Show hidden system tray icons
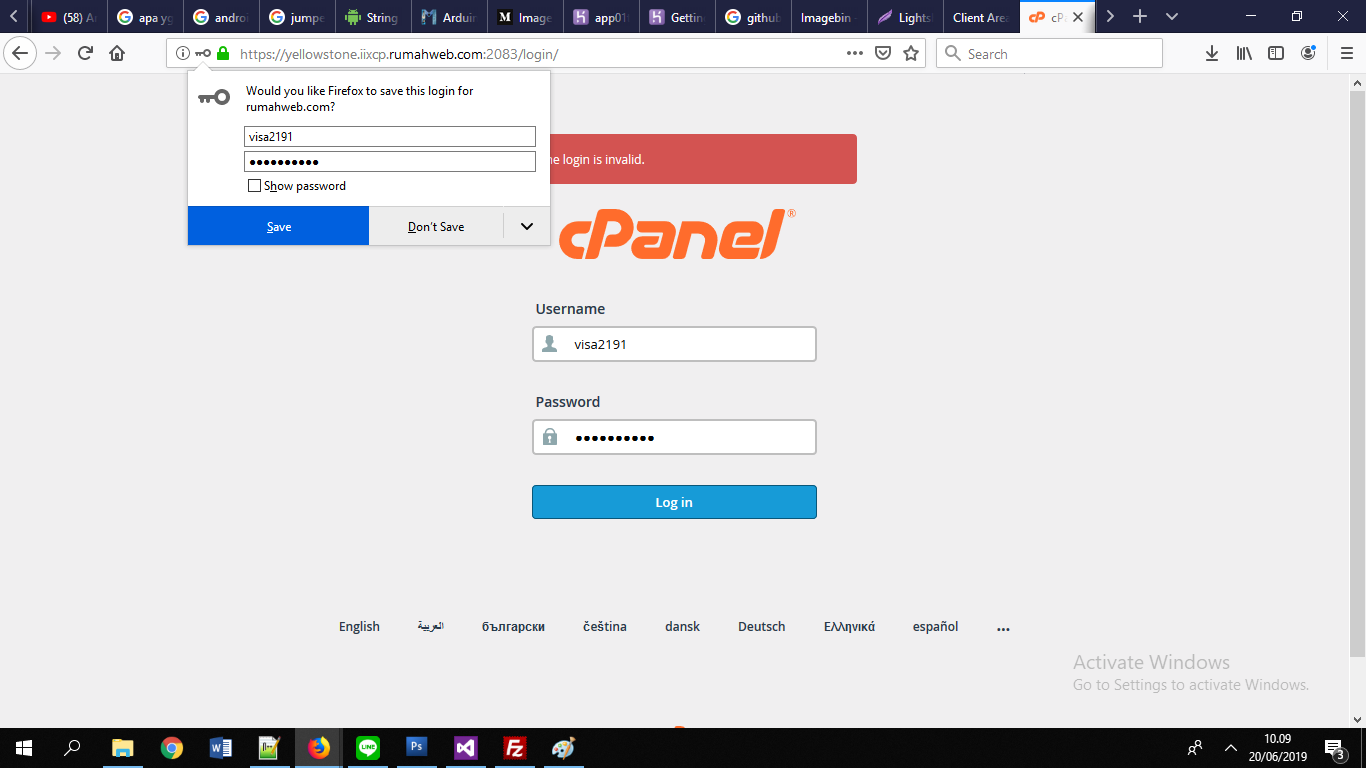1366x768 pixels. pyautogui.click(x=1231, y=748)
